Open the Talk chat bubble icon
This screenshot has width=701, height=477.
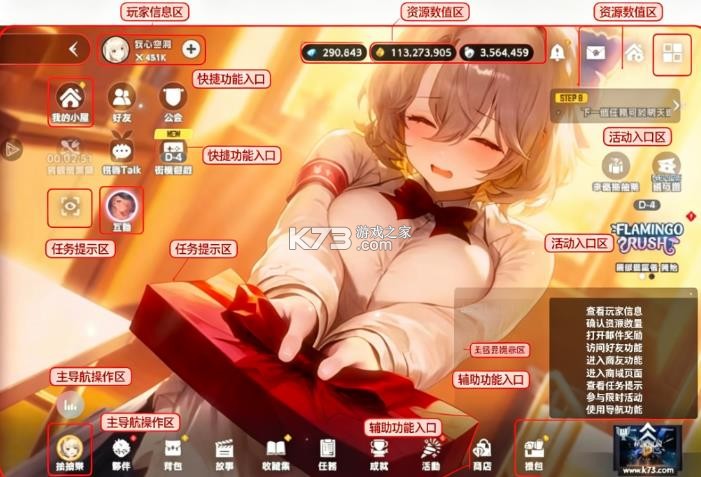(x=122, y=153)
